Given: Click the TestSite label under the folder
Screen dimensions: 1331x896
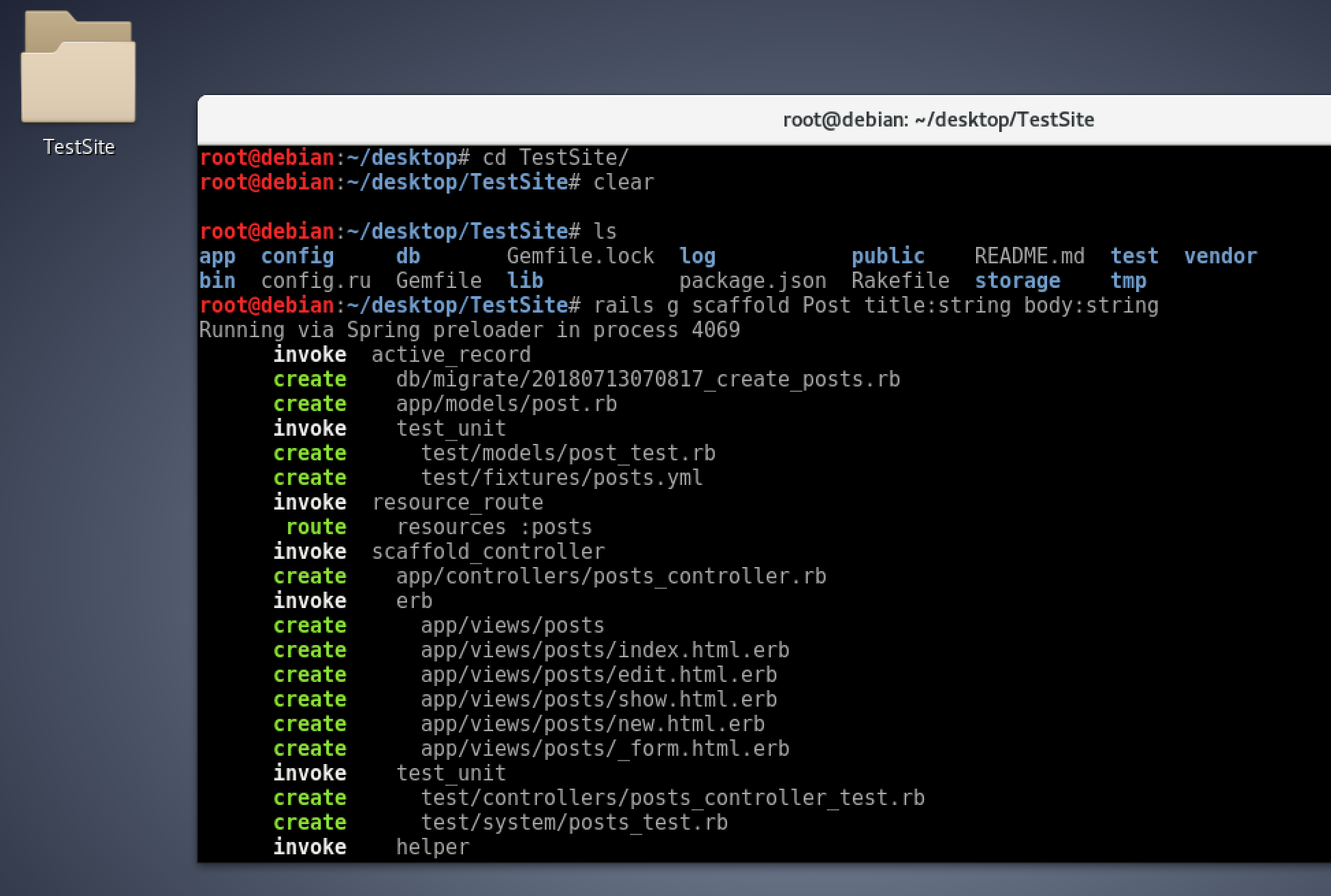Looking at the screenshot, I should click(79, 147).
